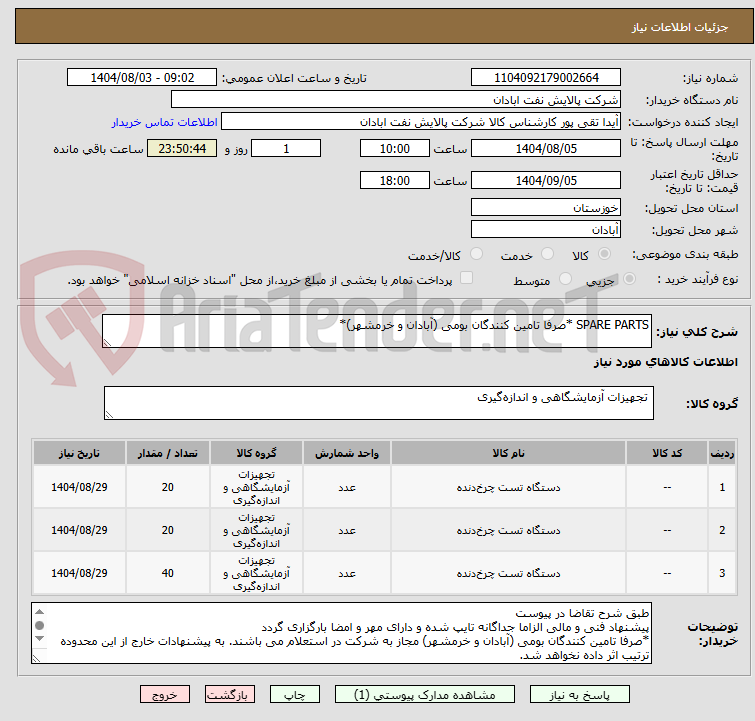This screenshot has height=721, width=755.
Task: Click the price validity date 1404/09/05
Action: click(x=546, y=180)
